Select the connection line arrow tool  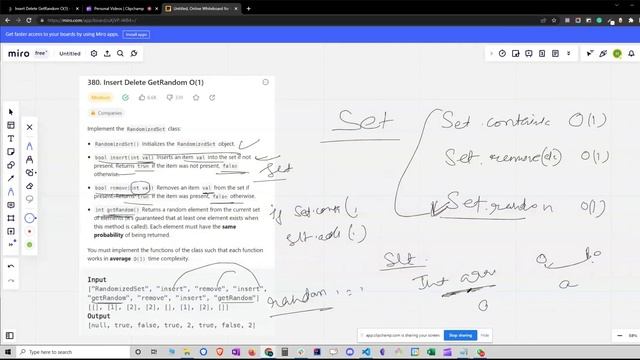point(11,178)
